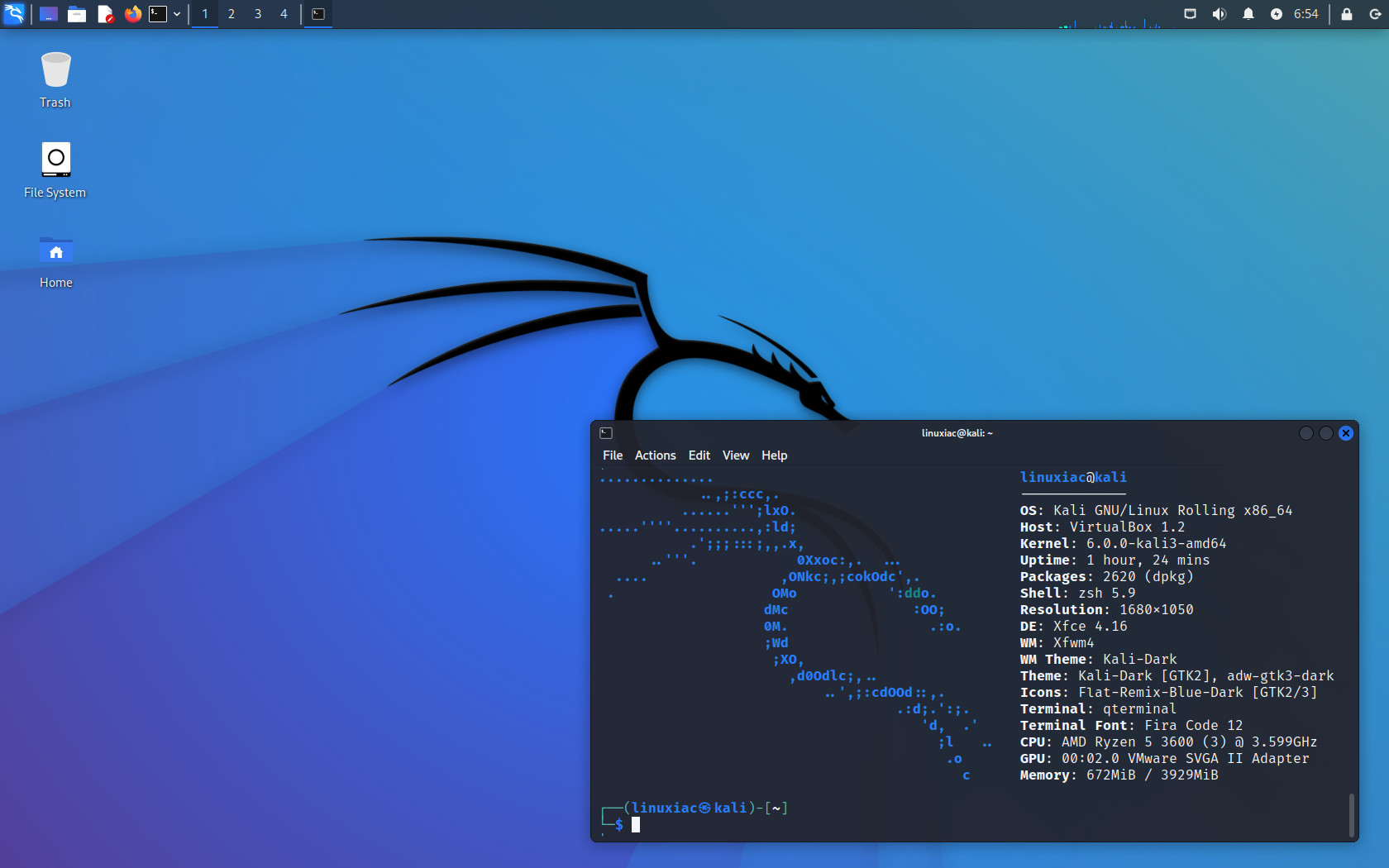Open the terminal launcher dropdown chevron
The height and width of the screenshot is (868, 1389).
[177, 14]
